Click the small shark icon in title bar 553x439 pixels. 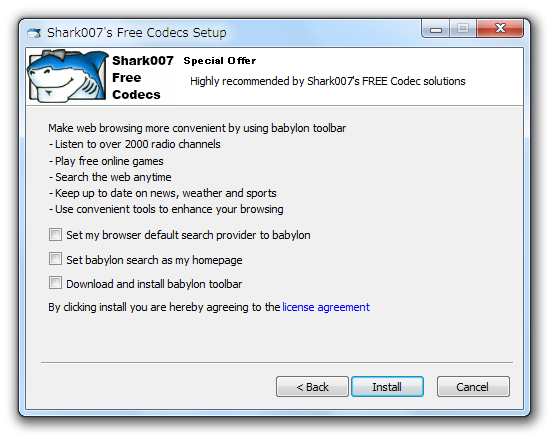tap(34, 33)
